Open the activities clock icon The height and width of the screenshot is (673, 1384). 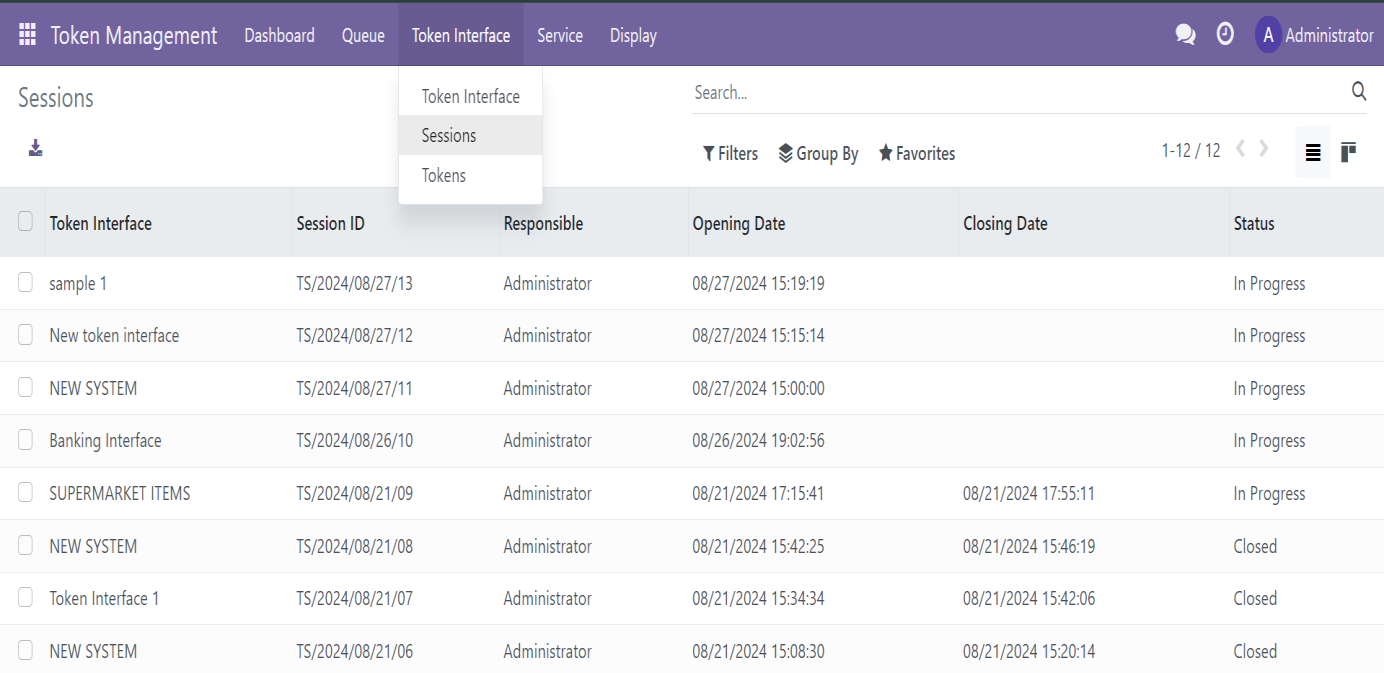1225,35
